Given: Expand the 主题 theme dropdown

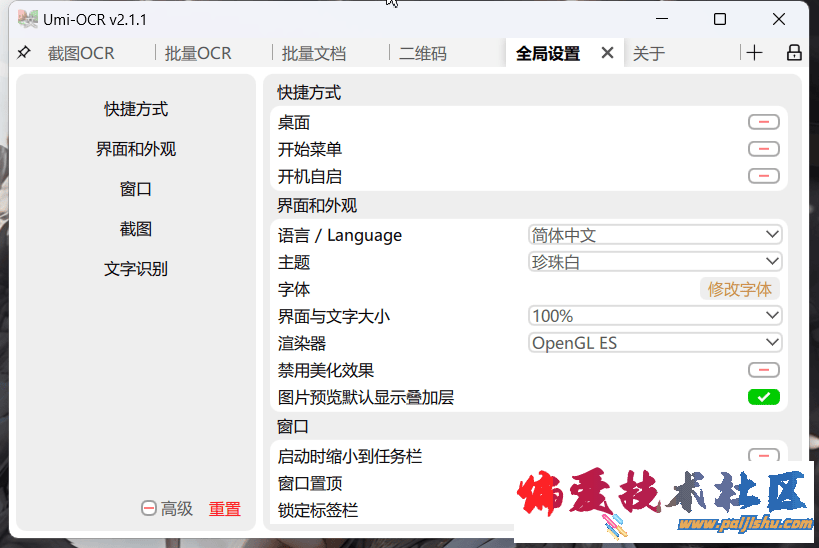Looking at the screenshot, I should point(655,262).
